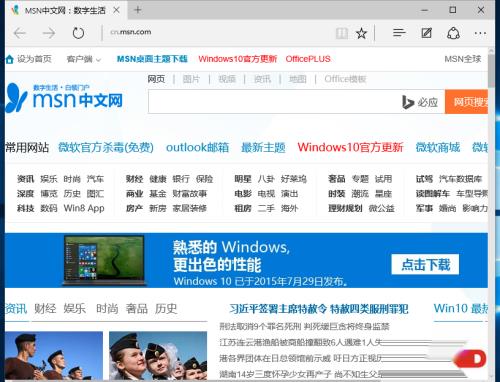500x382 pixels.
Task: Open the outlook邮箱 link
Action: [197, 147]
